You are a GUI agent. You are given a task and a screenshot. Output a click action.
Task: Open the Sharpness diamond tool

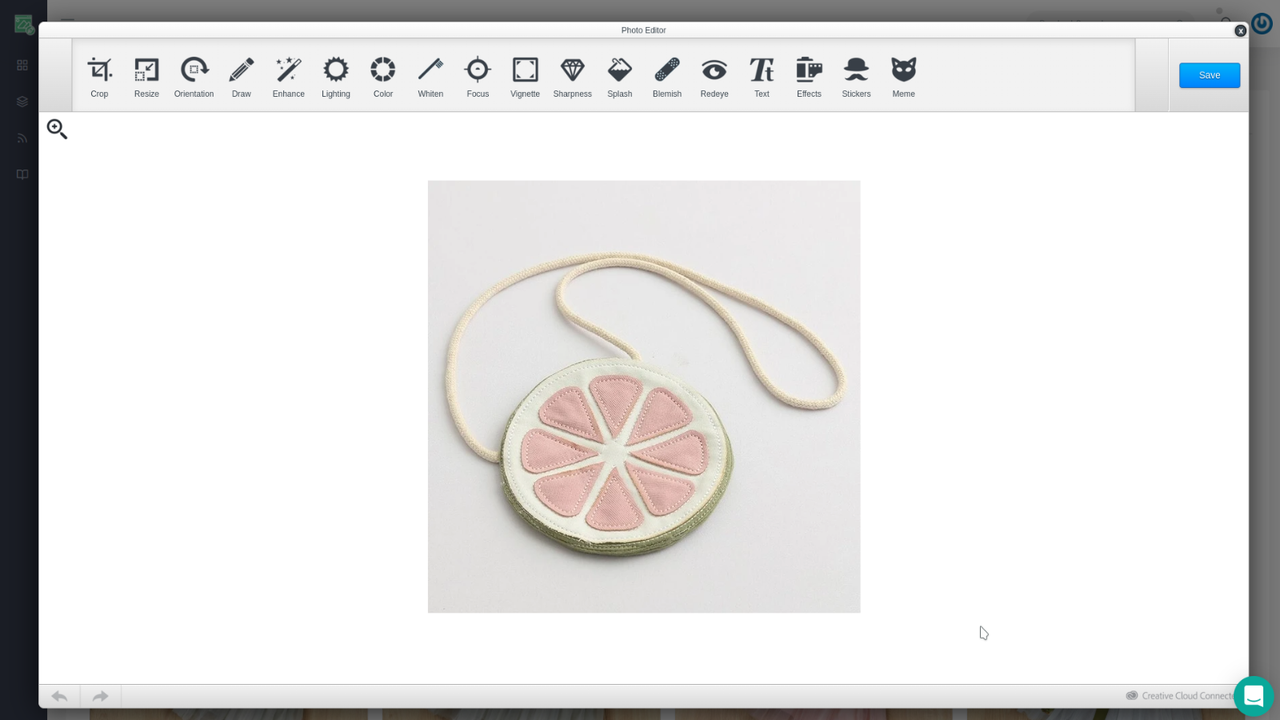(x=572, y=77)
